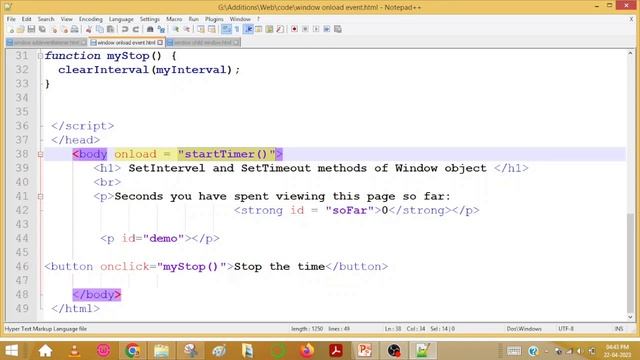Click the Document Map toolbar icon

(269, 29)
